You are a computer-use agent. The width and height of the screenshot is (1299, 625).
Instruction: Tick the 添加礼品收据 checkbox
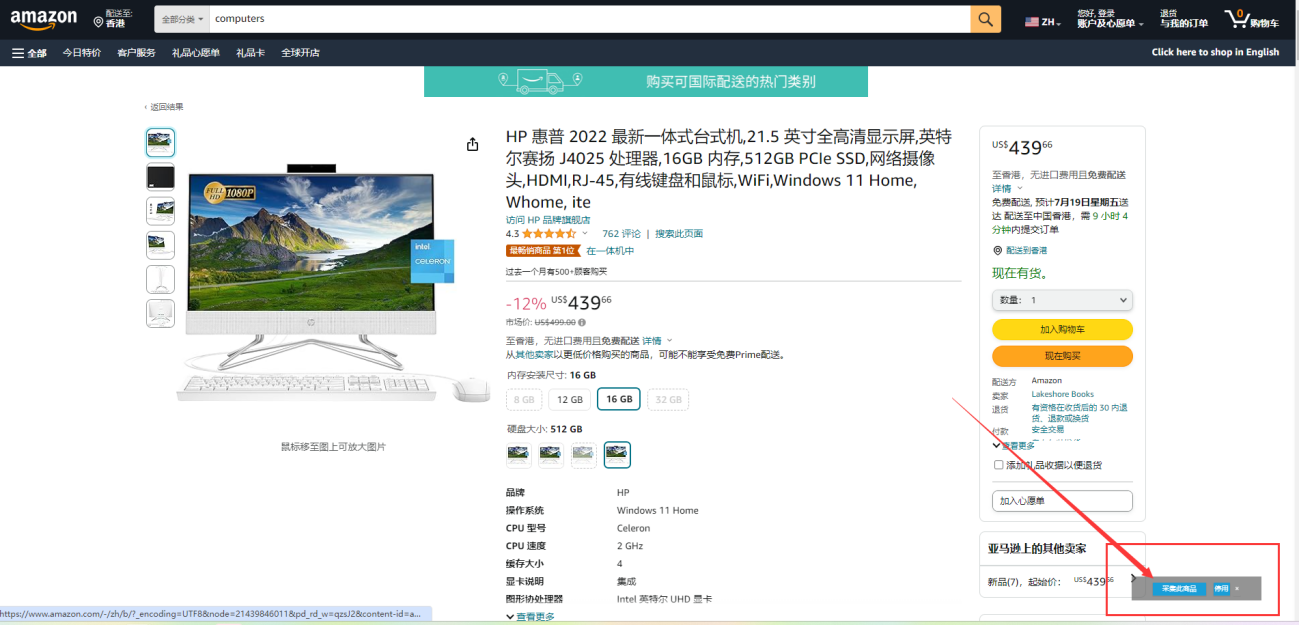pyautogui.click(x=998, y=465)
